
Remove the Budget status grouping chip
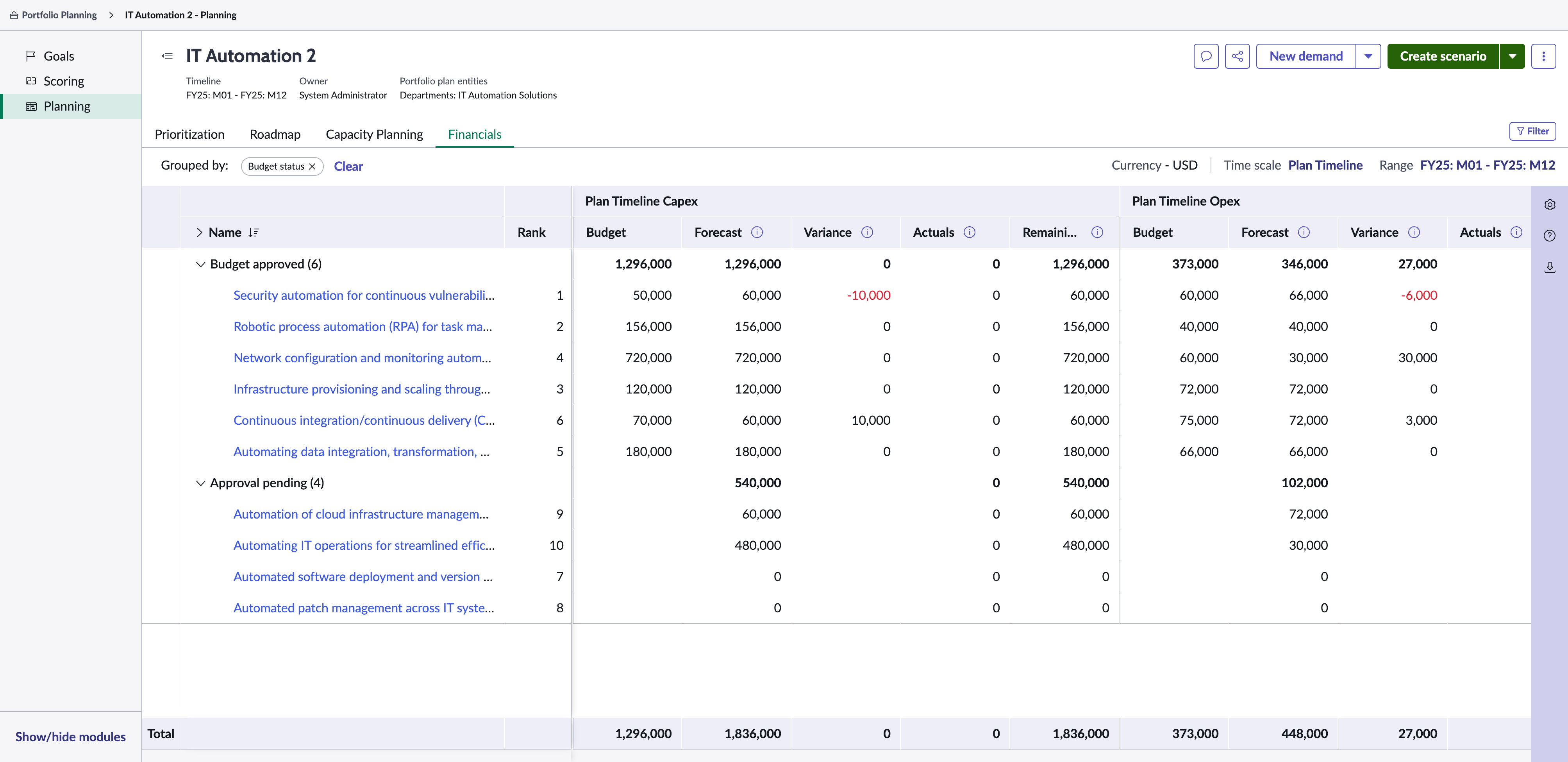(x=312, y=166)
